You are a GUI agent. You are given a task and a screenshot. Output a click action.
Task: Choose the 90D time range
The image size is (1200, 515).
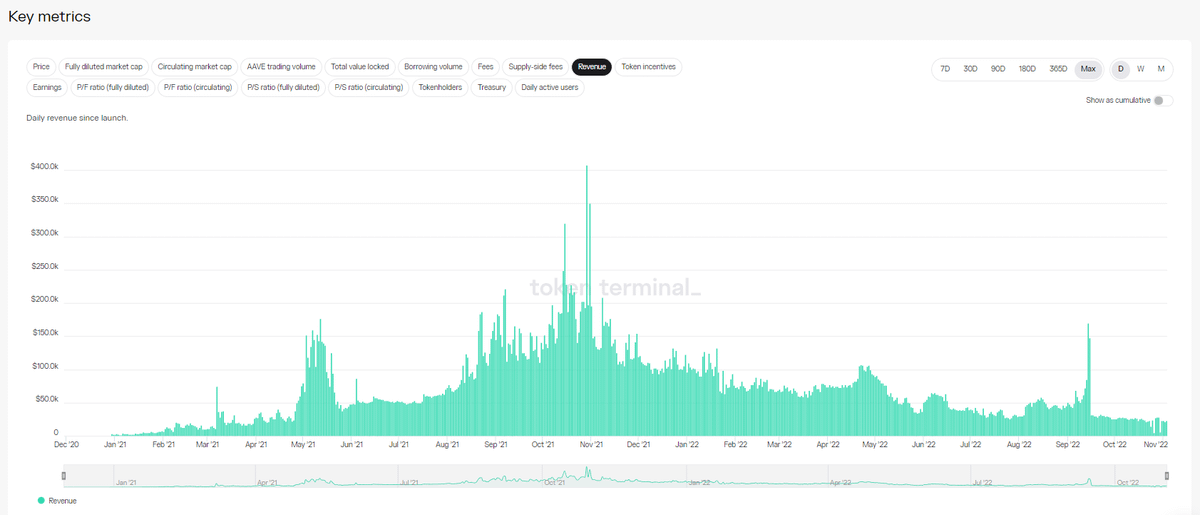coord(998,69)
